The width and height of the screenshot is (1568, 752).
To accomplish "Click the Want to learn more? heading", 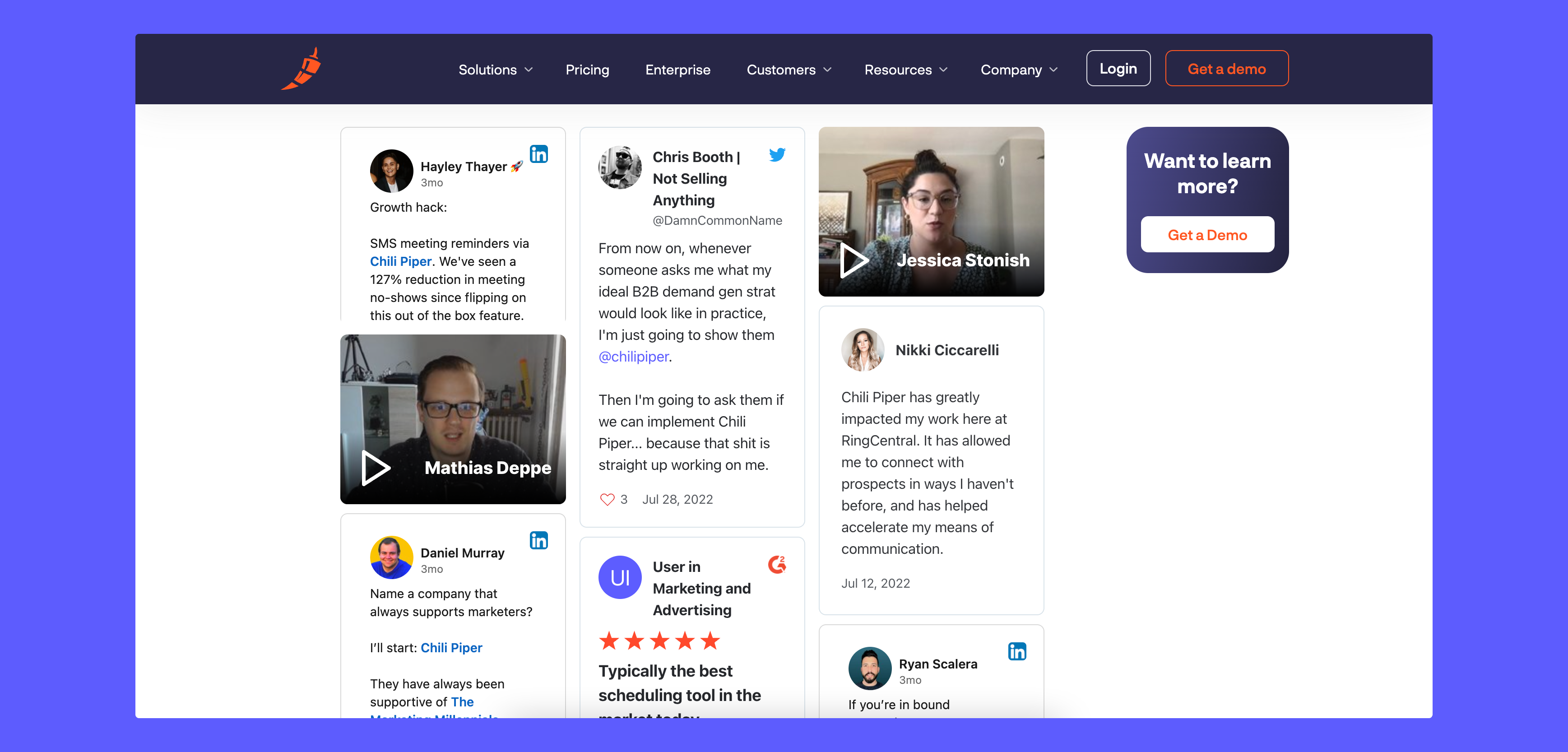I will point(1207,173).
